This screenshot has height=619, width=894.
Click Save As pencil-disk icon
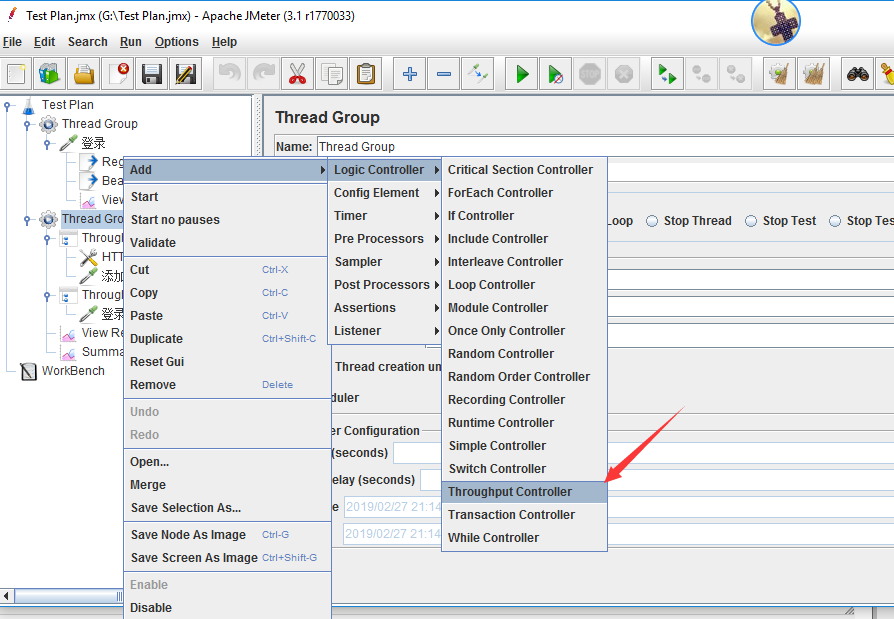click(x=186, y=74)
